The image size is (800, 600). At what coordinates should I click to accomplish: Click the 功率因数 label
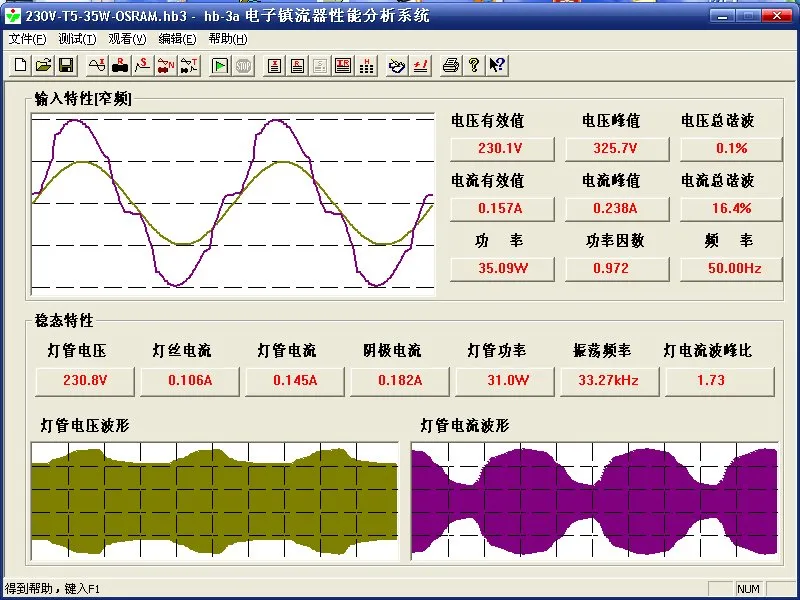point(615,240)
